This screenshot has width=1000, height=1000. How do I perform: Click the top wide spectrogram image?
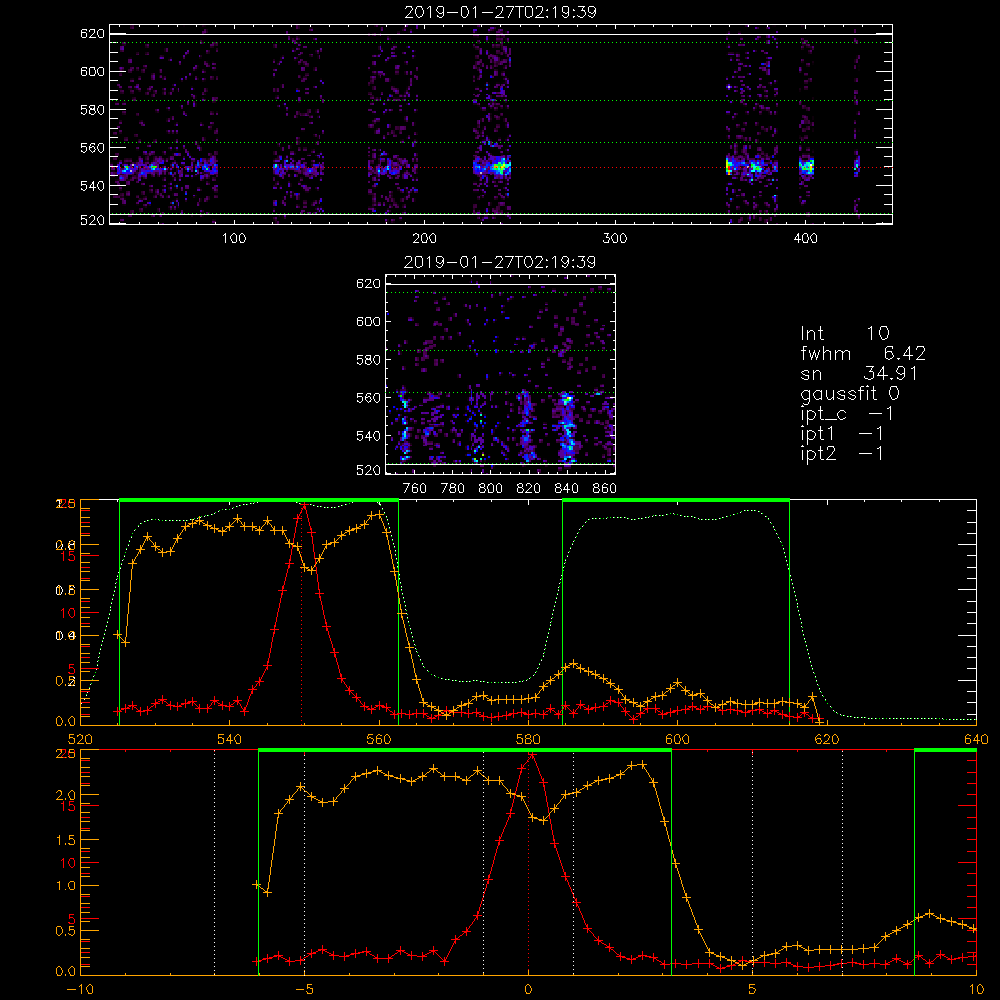[x=501, y=124]
